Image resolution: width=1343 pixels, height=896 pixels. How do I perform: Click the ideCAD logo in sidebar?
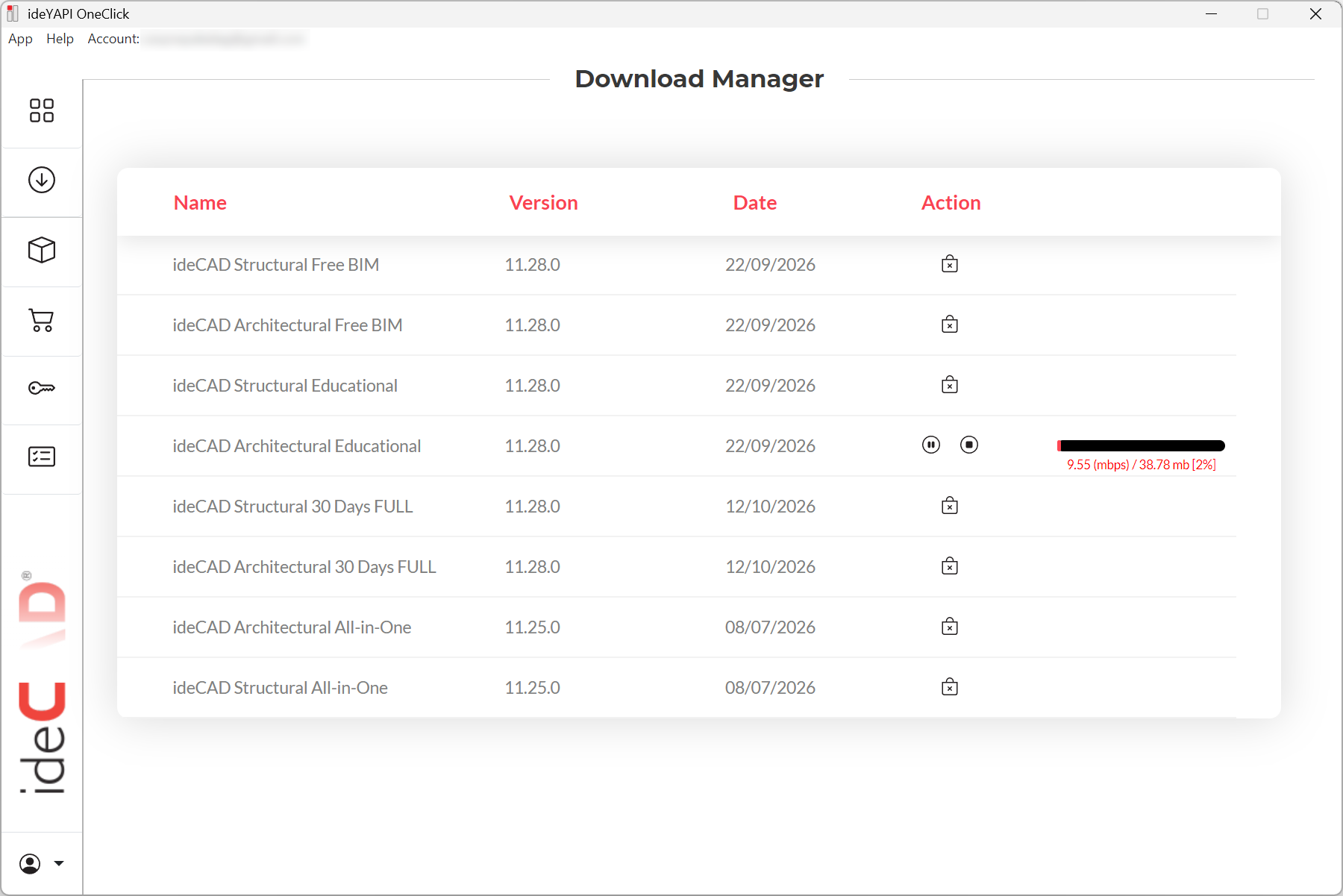coord(42,683)
